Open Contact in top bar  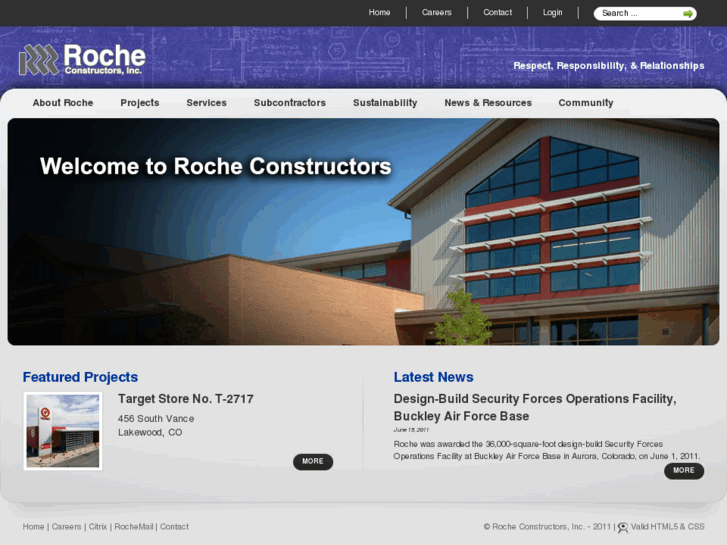click(497, 13)
